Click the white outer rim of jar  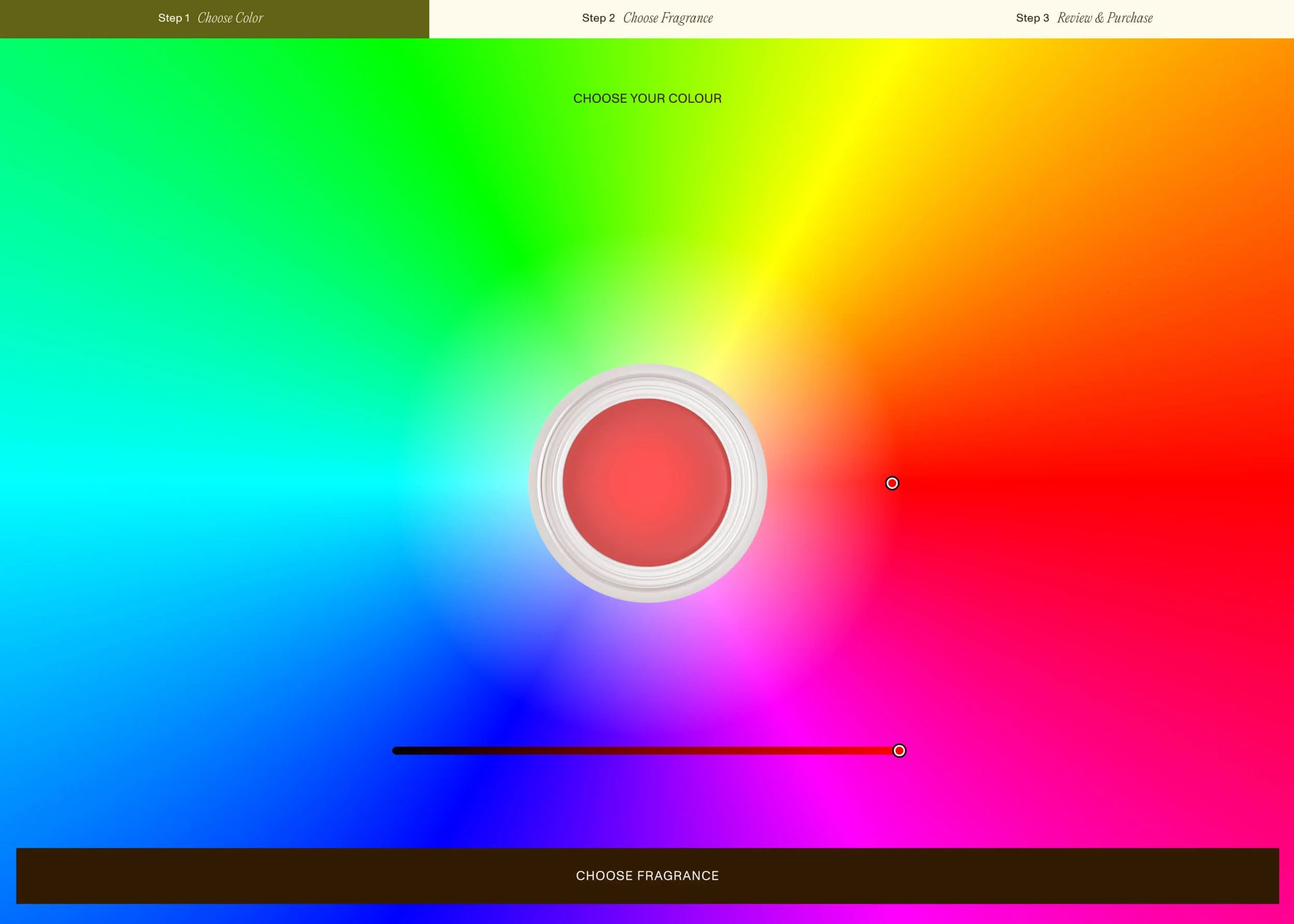click(x=534, y=483)
